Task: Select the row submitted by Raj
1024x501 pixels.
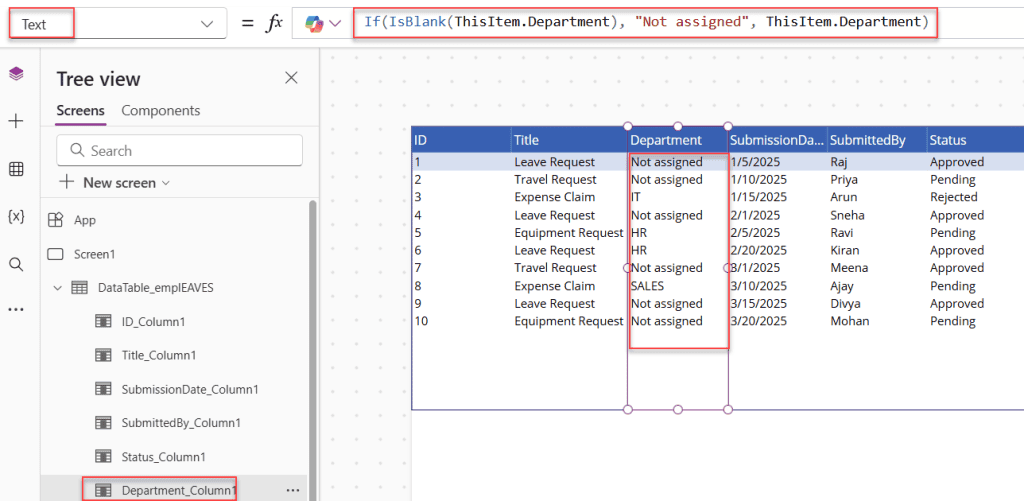Action: pyautogui.click(x=718, y=161)
